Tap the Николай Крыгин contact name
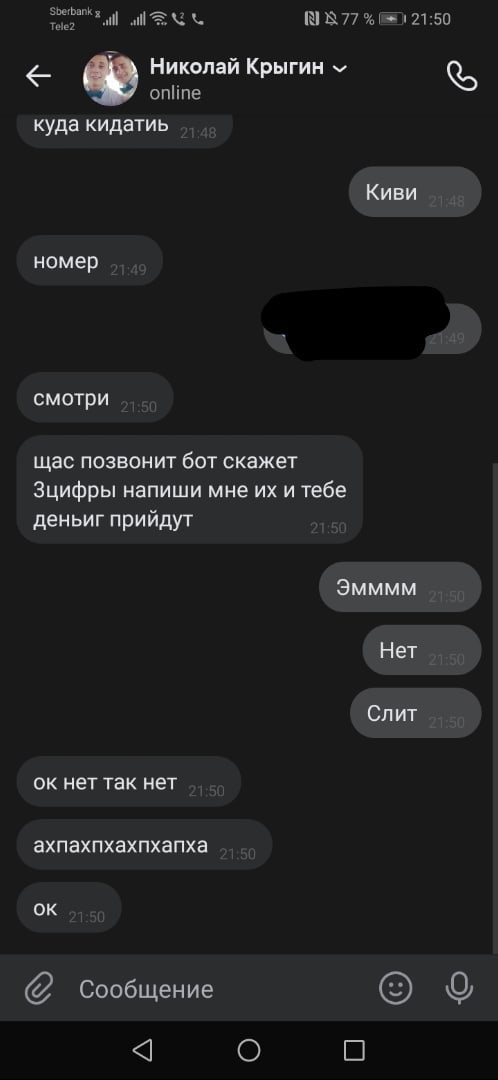The image size is (498, 1080). click(x=238, y=68)
